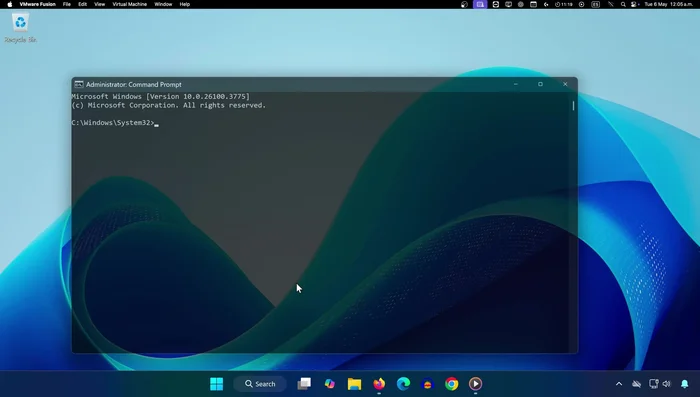
Task: Open the View menu
Action: click(x=100, y=4)
